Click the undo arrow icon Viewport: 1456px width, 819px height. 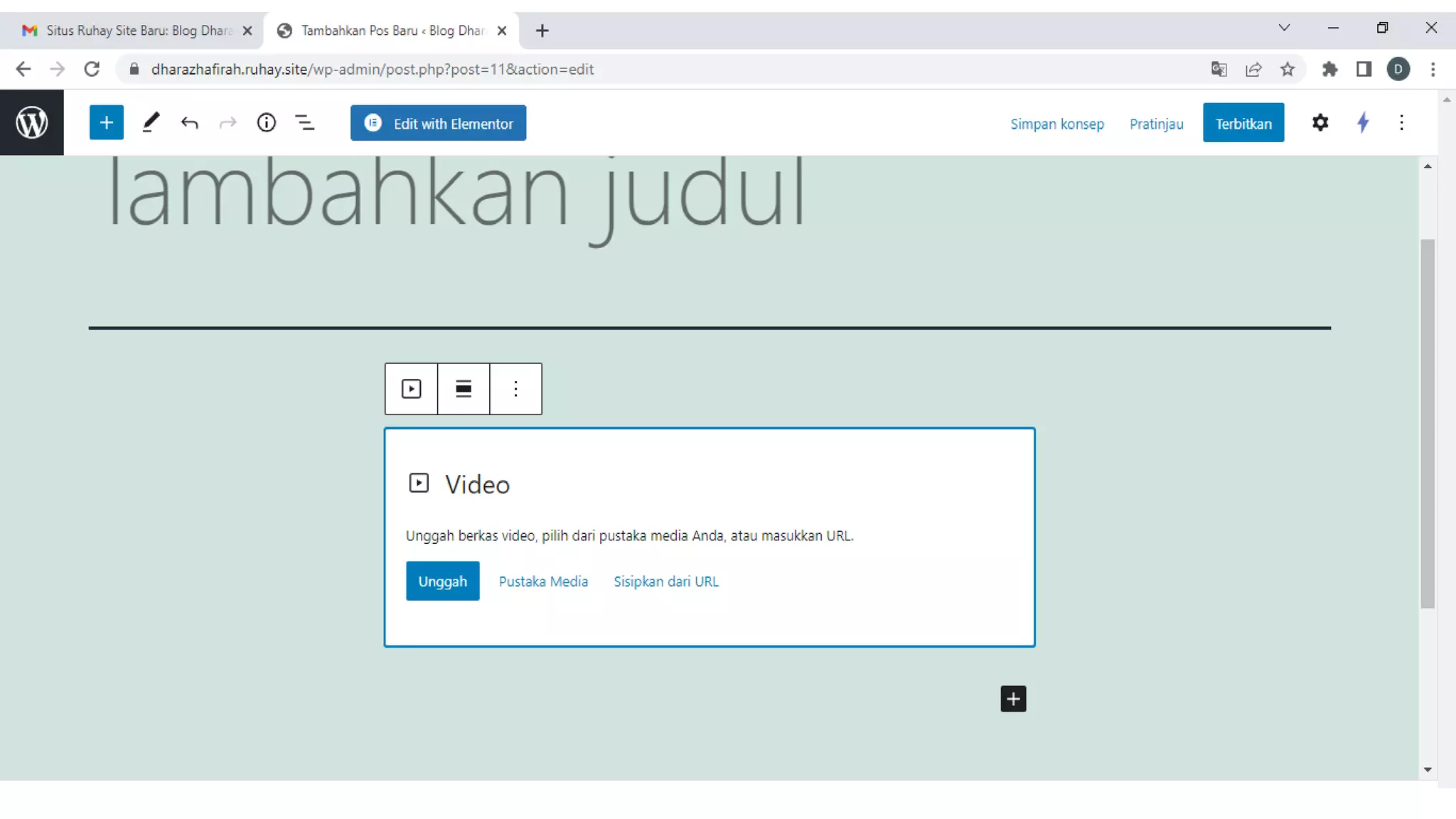click(189, 123)
